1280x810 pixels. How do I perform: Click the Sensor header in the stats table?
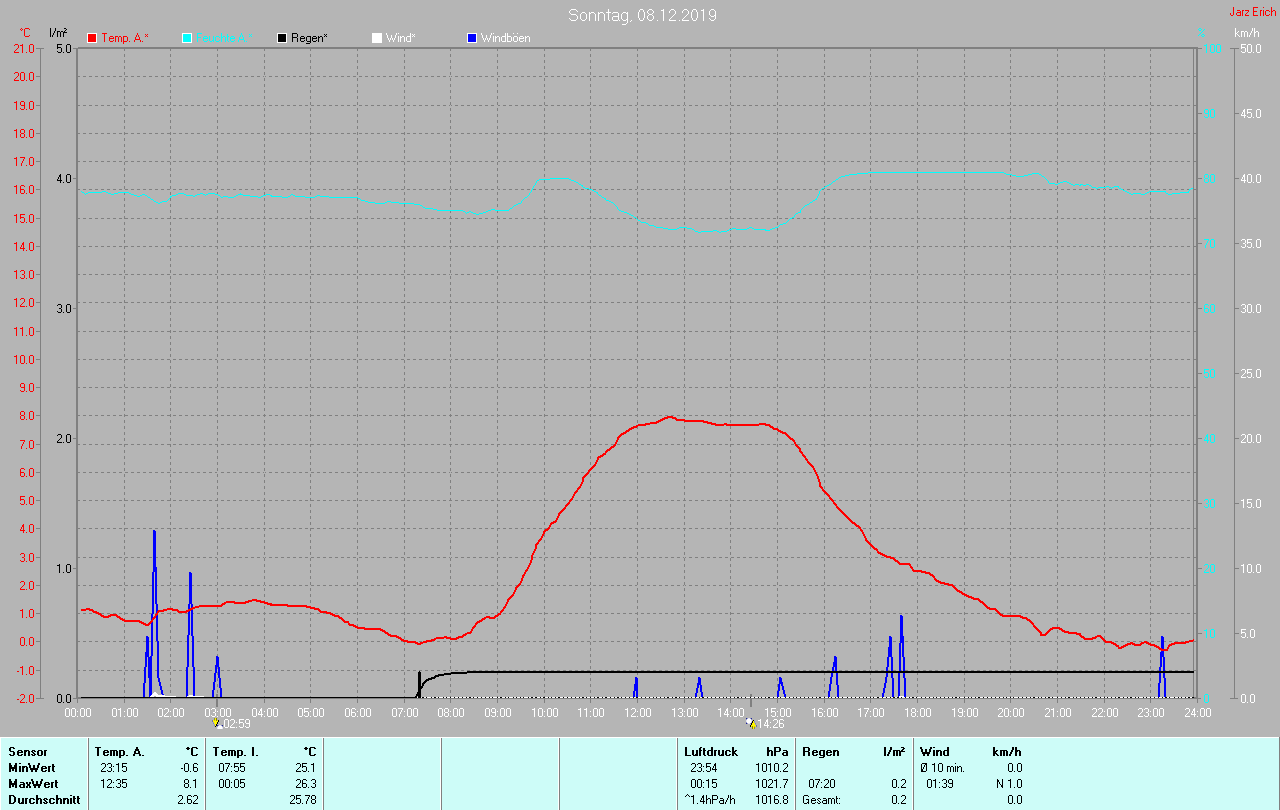(x=27, y=751)
